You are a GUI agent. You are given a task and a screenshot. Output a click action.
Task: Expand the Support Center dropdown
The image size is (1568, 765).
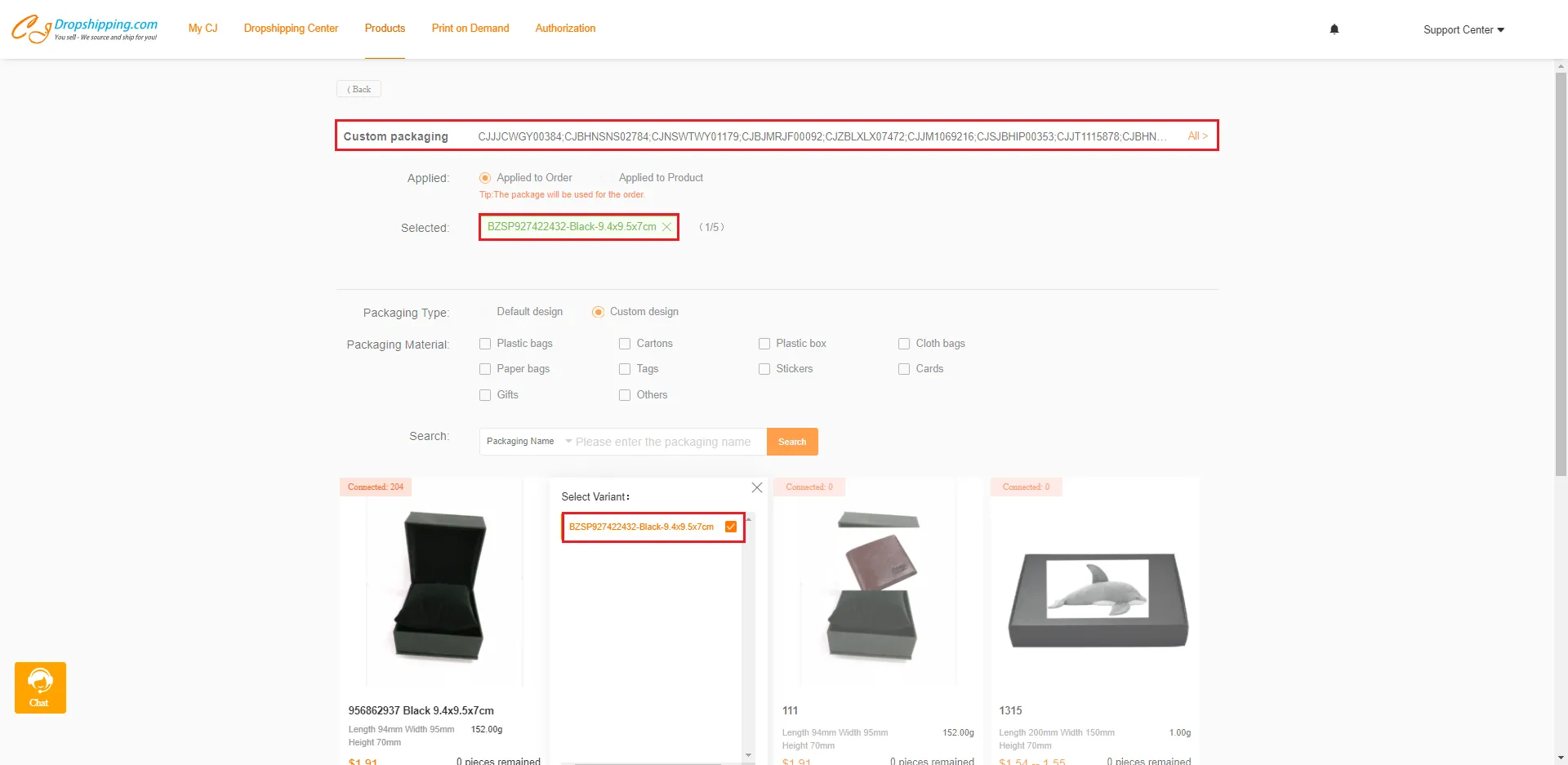[x=1463, y=30]
